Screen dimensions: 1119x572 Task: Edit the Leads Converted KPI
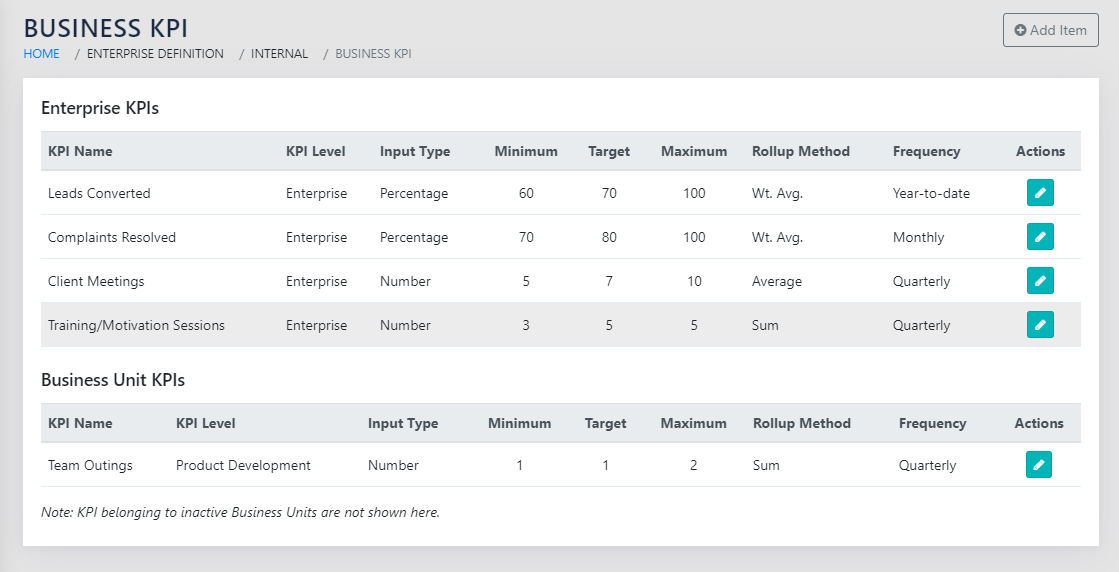pos(1040,193)
